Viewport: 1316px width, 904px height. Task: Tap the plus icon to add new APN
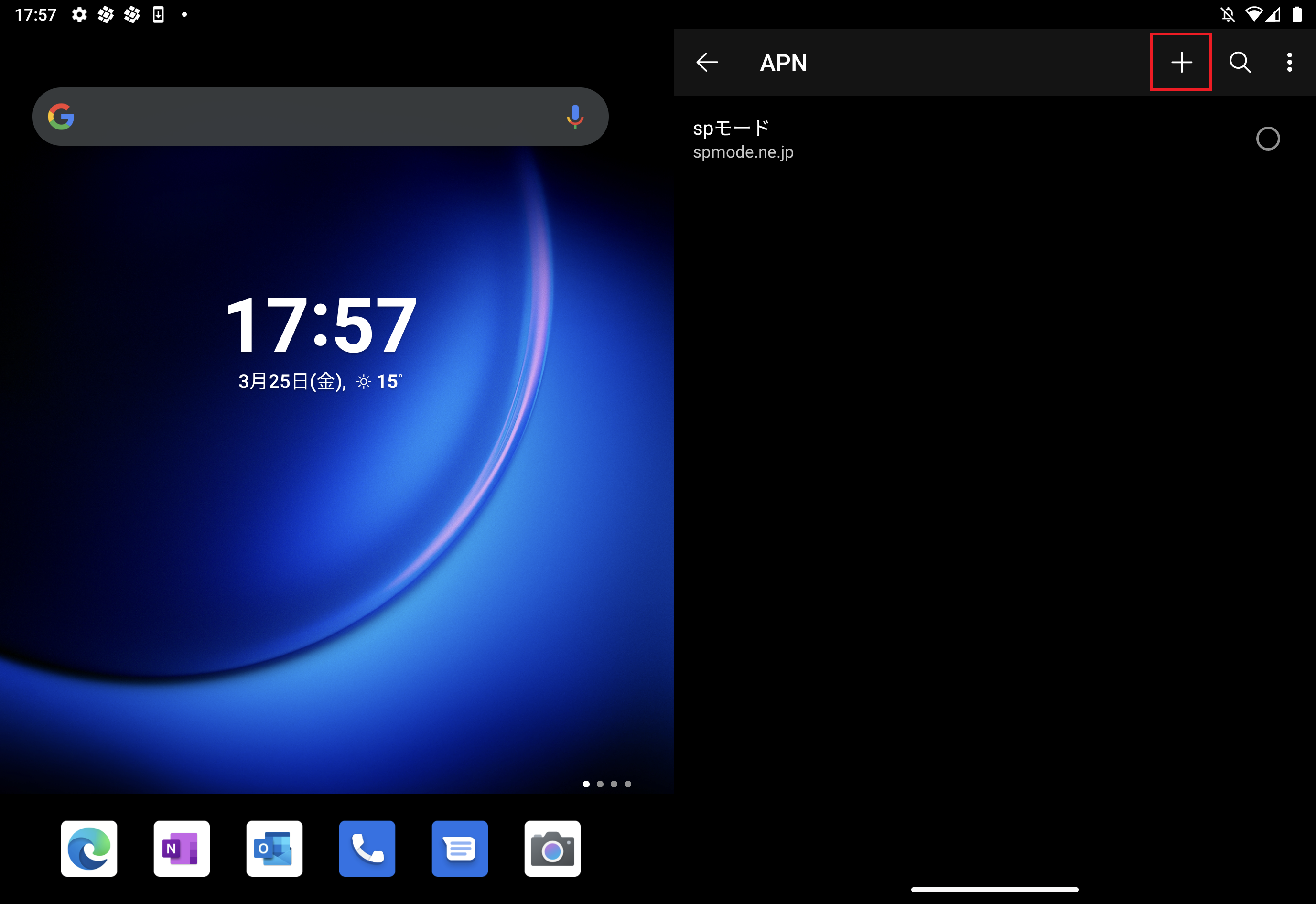click(1181, 62)
